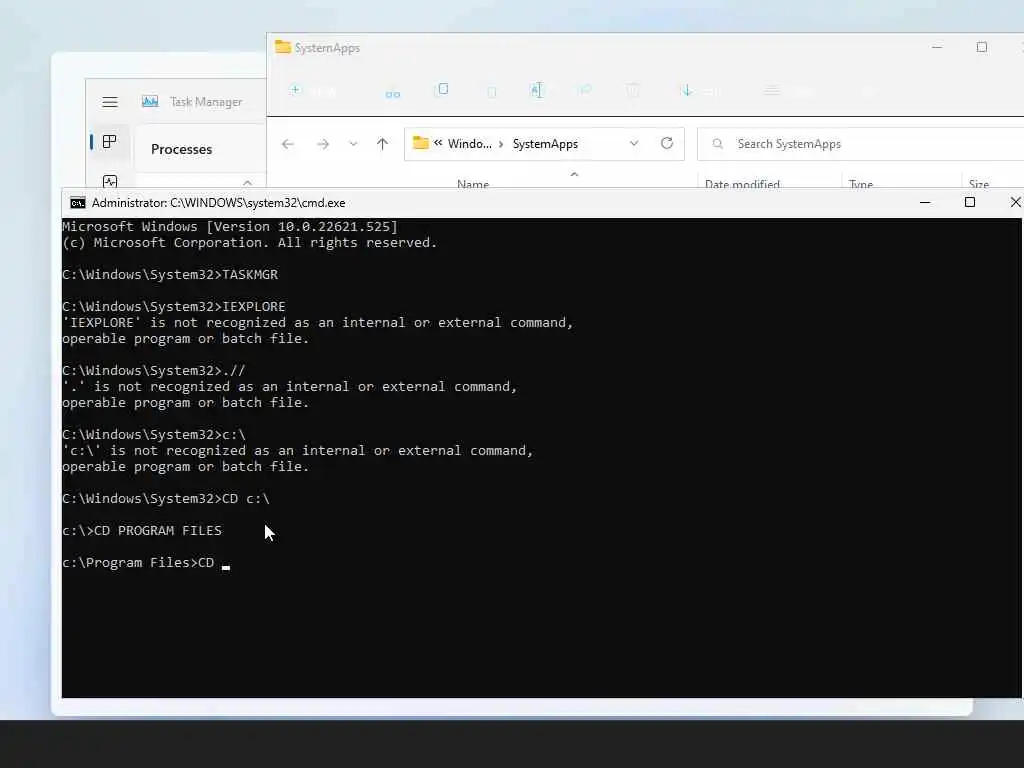Click the 'C:\Windows\System32>CD c:\' command line
Screen dimensions: 1024x768
pos(166,498)
